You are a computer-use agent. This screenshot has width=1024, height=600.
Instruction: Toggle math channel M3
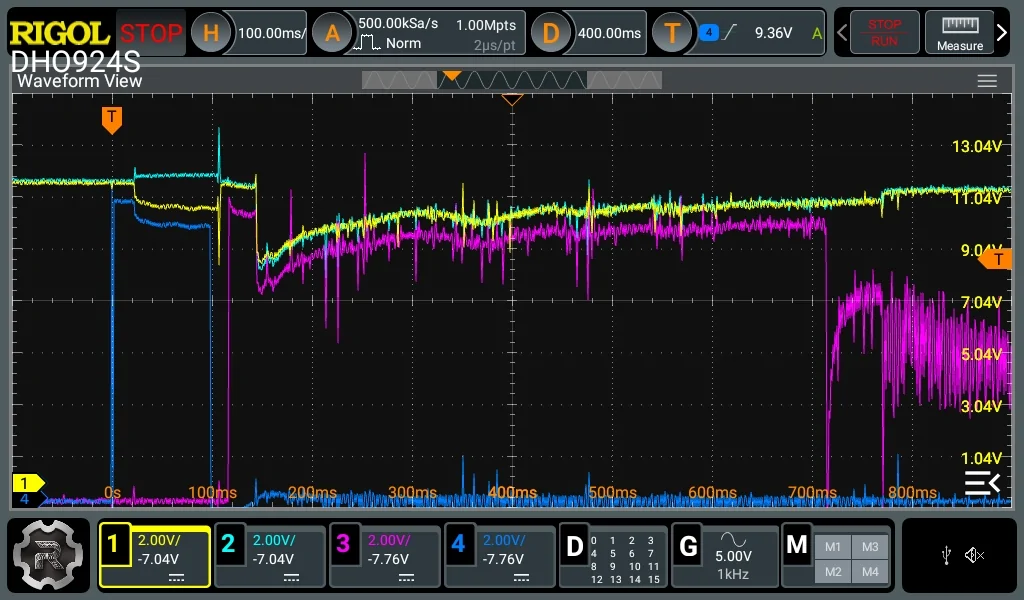tap(870, 546)
